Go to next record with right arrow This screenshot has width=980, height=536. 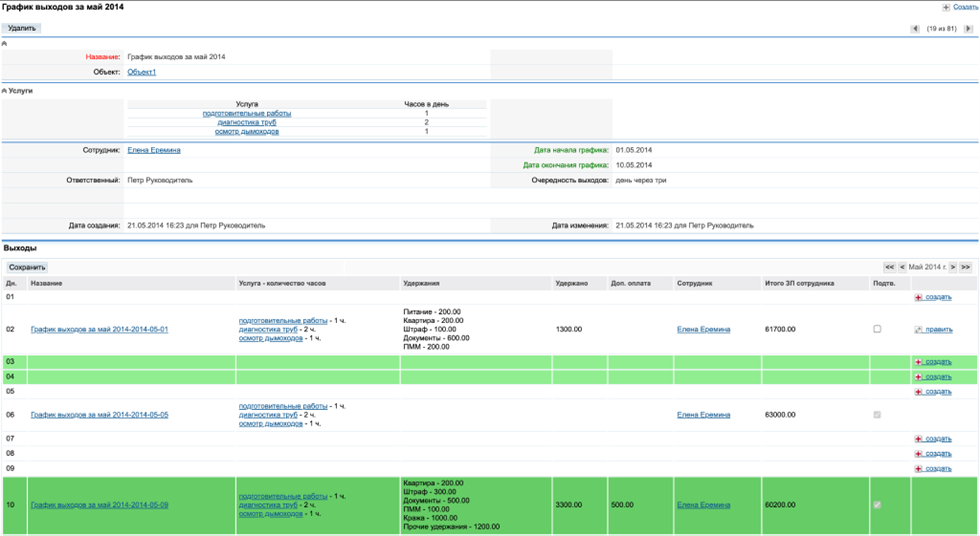pos(970,29)
